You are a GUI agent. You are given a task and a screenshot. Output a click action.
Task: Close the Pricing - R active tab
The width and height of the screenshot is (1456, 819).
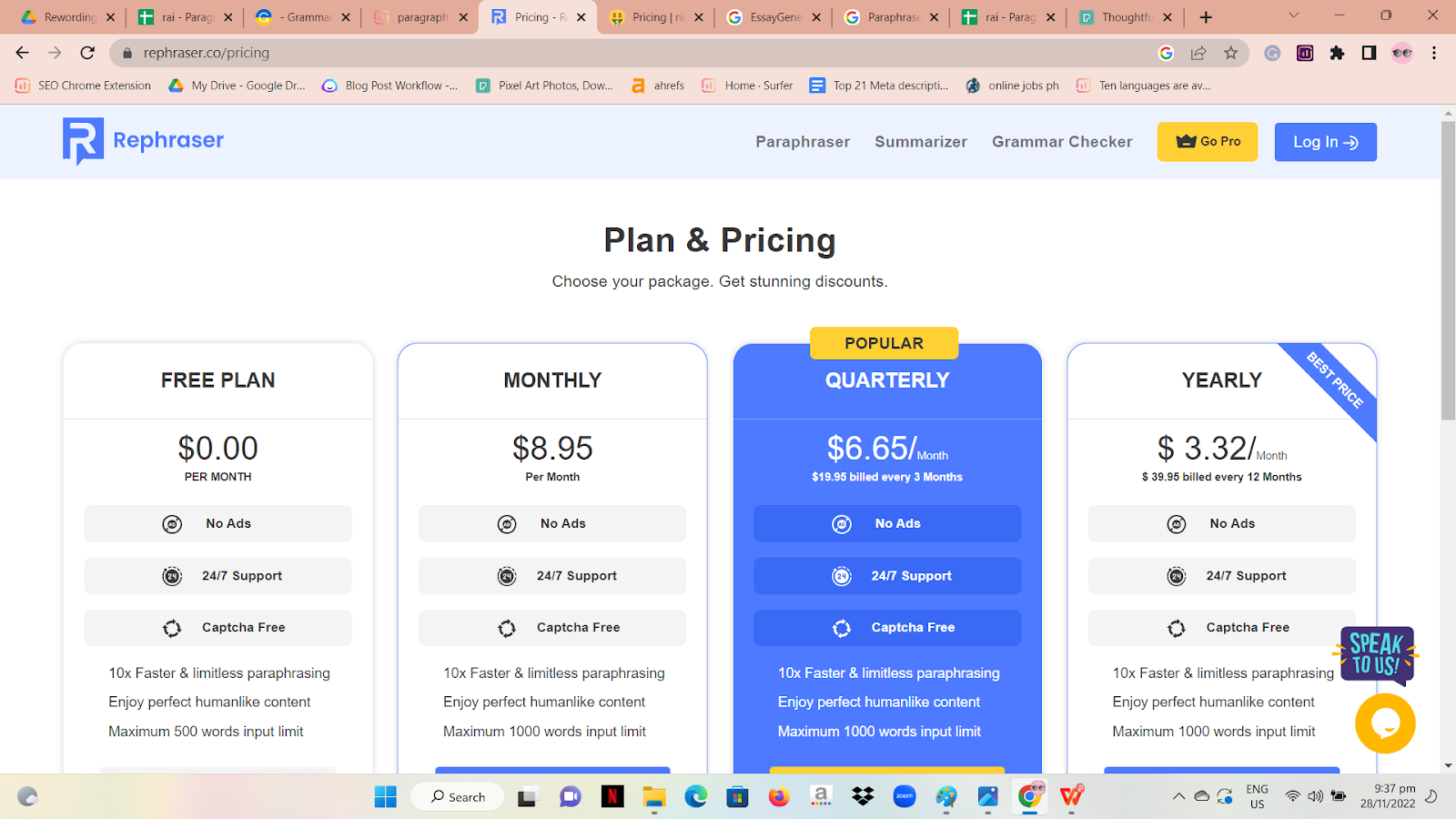coord(581,17)
